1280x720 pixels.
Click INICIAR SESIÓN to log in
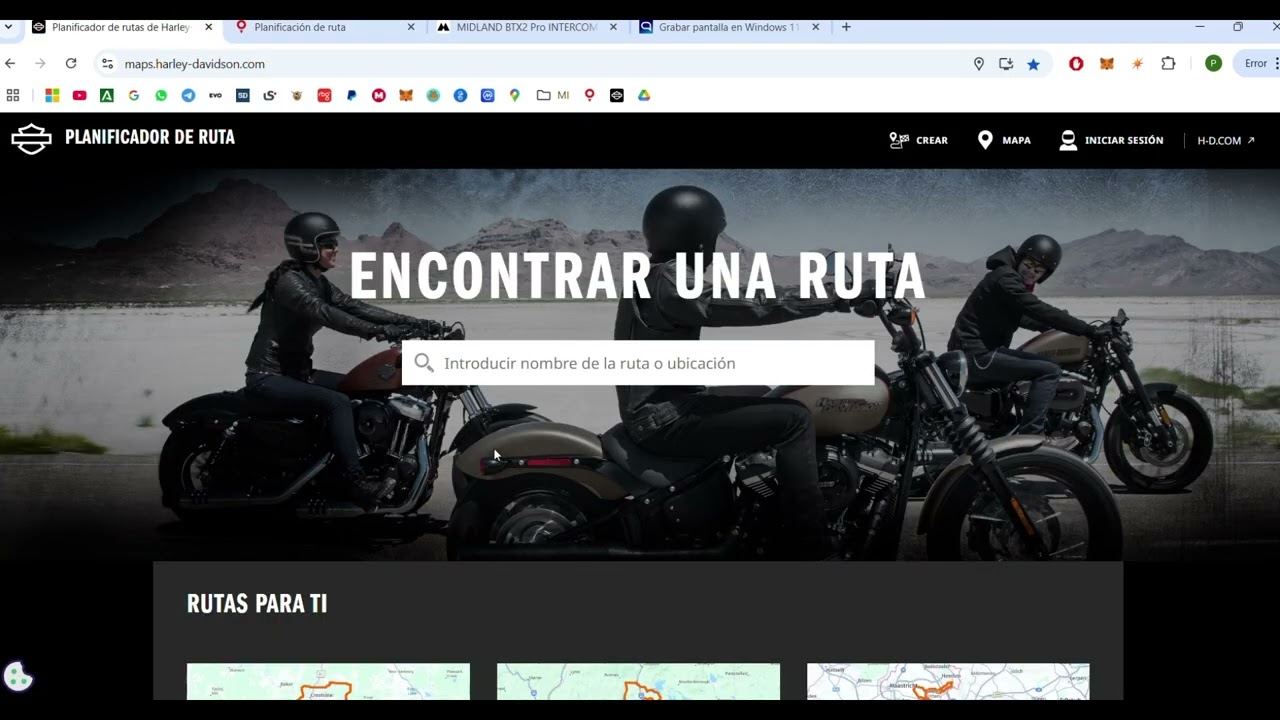coord(1111,140)
